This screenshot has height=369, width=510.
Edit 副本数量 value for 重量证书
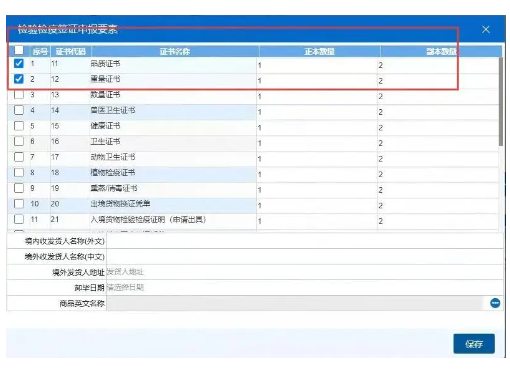point(438,81)
